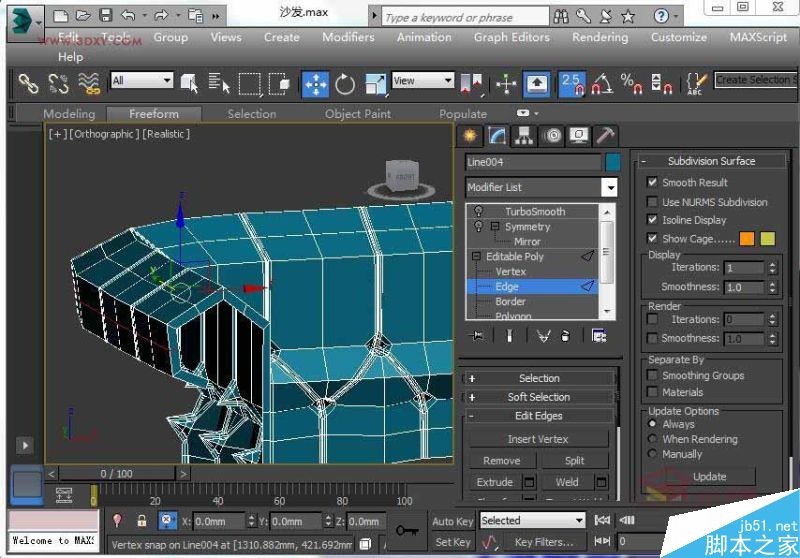Toggle Show Cage checkbox
This screenshot has height=558, width=800.
click(x=652, y=238)
